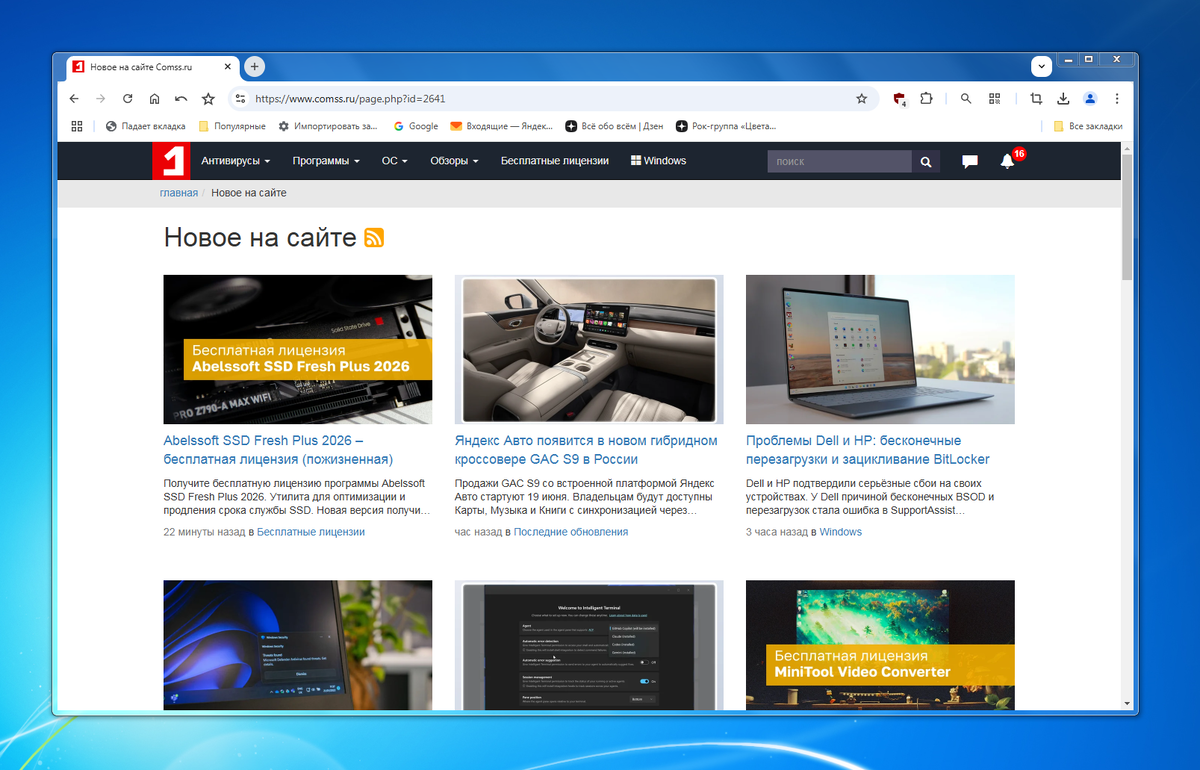Click the "3 часа назад" timestamp text
The image size is (1200, 770).
(x=775, y=532)
